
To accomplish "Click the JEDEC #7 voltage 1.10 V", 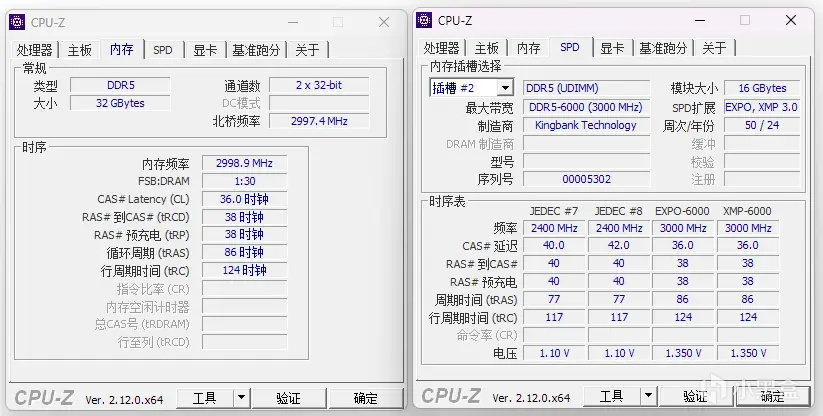I will [x=554, y=354].
